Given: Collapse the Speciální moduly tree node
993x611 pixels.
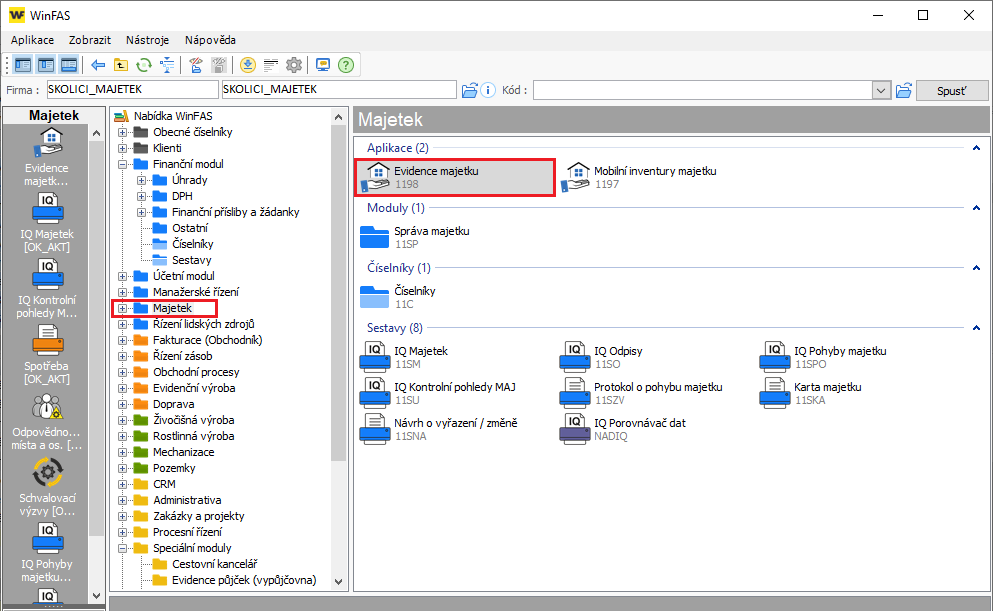Looking at the screenshot, I should point(123,548).
